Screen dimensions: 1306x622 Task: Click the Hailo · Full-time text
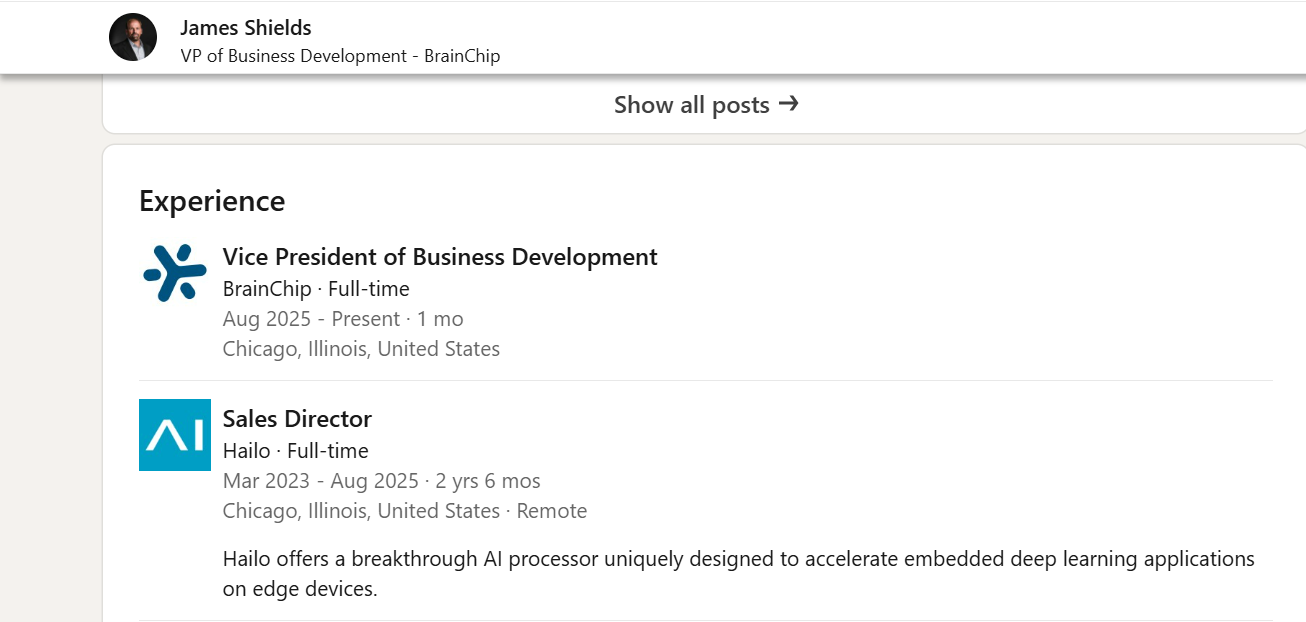point(296,451)
